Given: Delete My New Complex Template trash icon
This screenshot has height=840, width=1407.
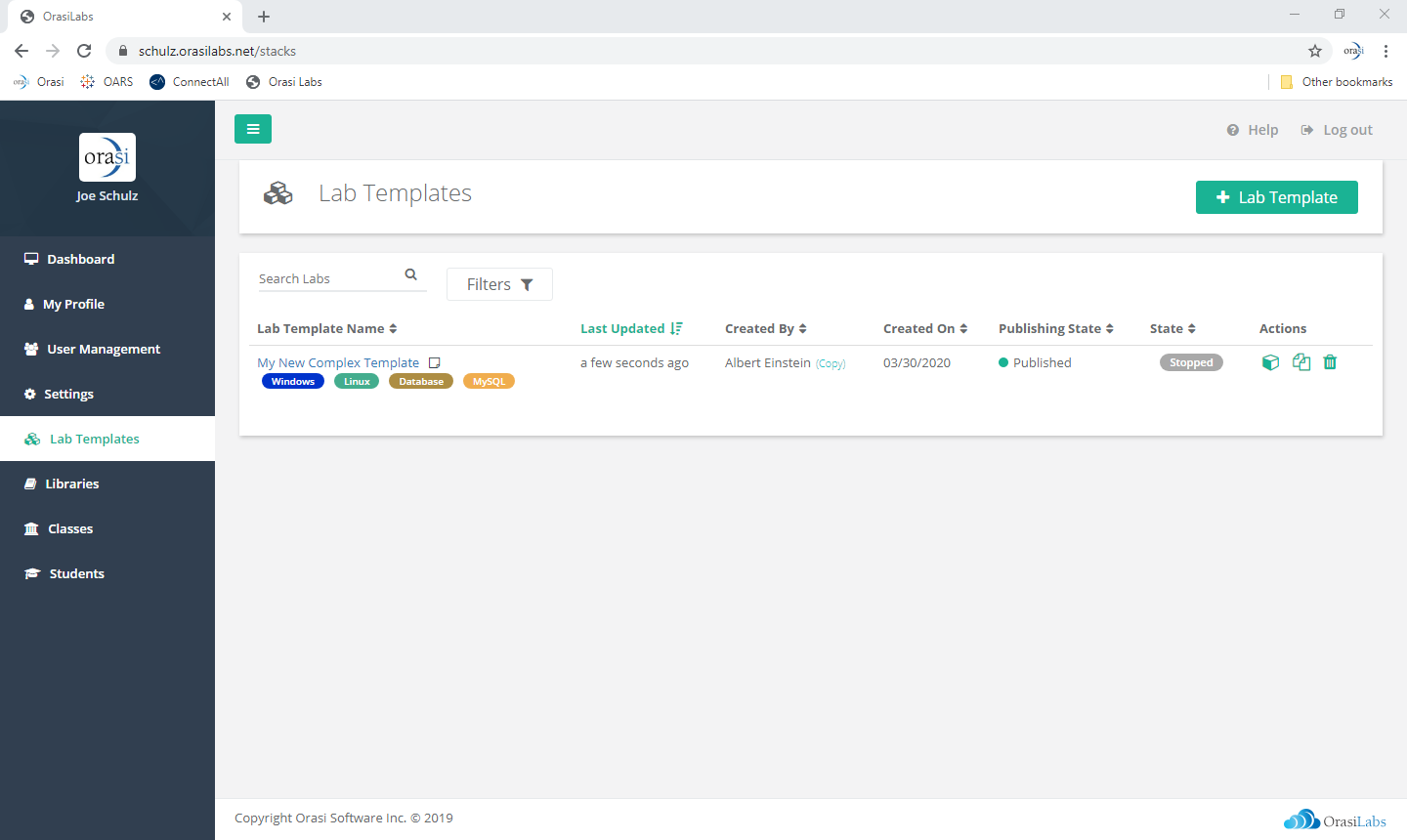Looking at the screenshot, I should (x=1330, y=362).
